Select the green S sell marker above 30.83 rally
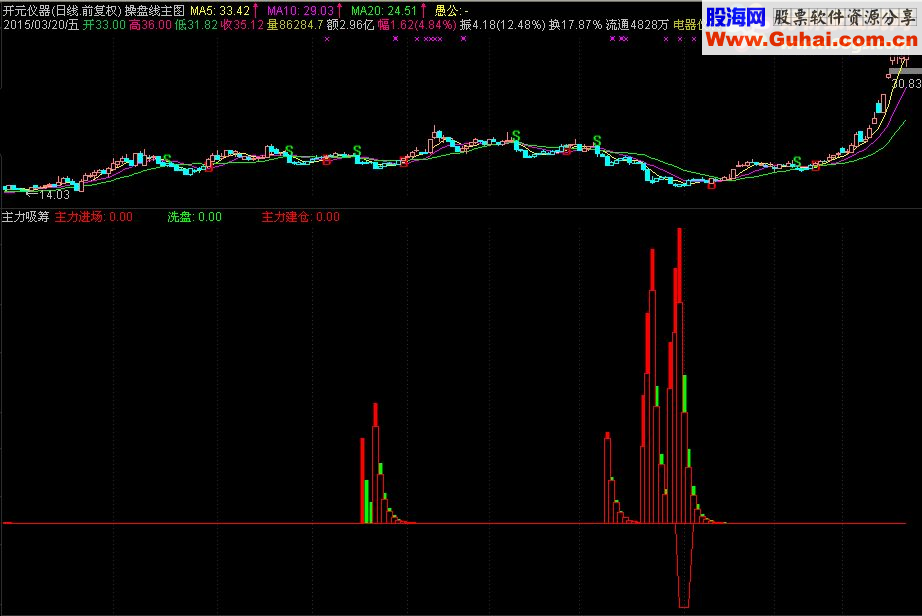The height and width of the screenshot is (616, 922). pyautogui.click(x=797, y=160)
